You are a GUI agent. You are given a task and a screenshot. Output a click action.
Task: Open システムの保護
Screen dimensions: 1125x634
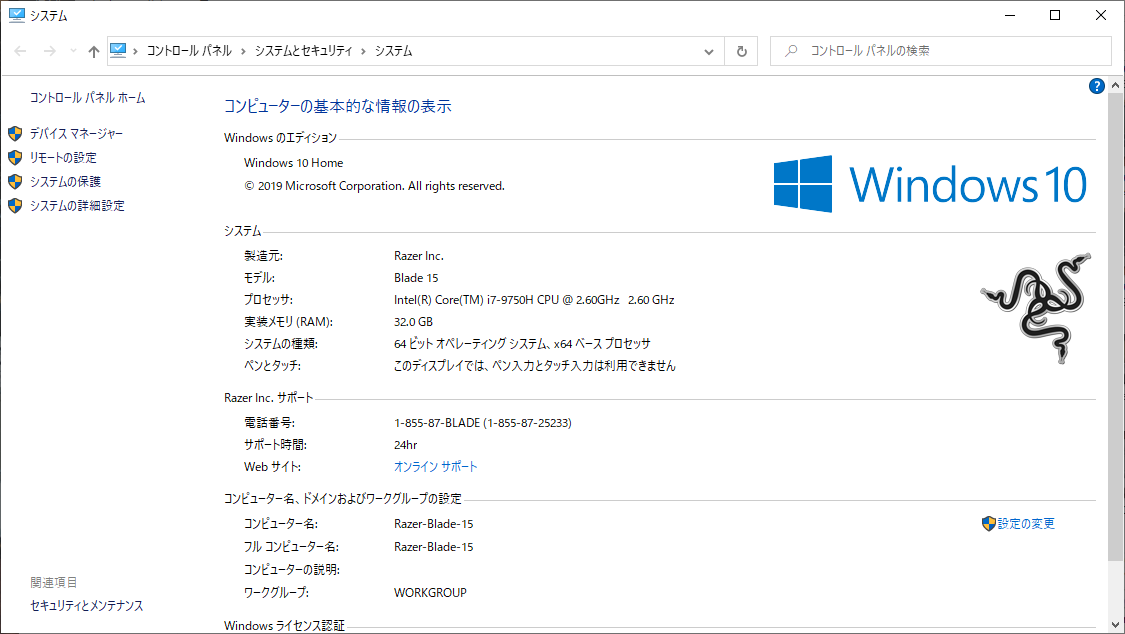click(65, 181)
